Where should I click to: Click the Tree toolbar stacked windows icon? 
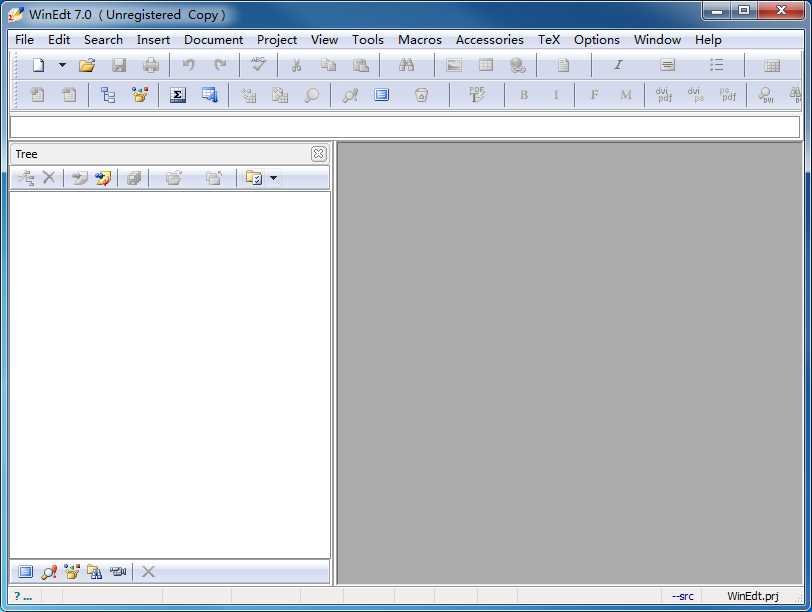coord(134,179)
